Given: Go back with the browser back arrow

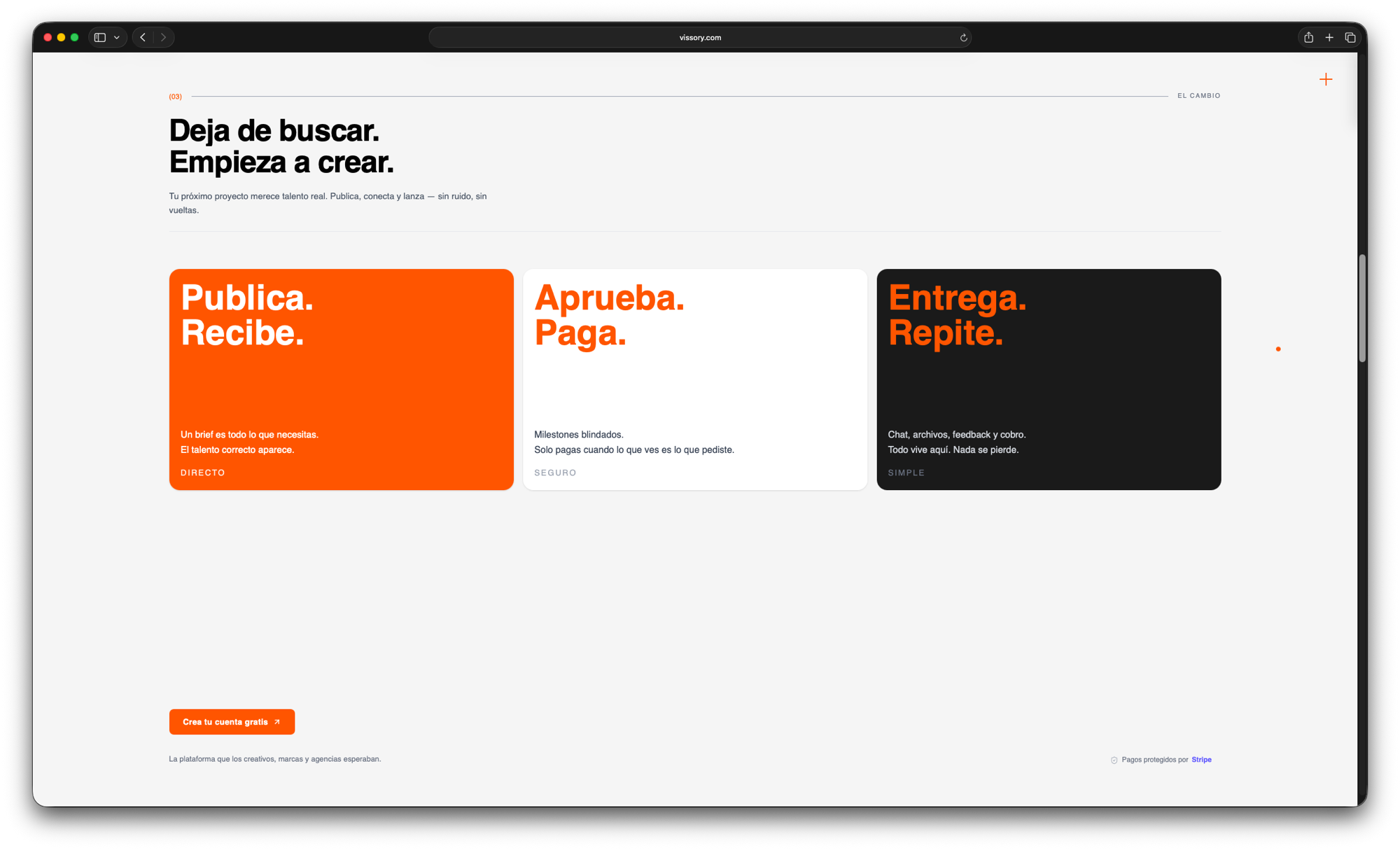Looking at the screenshot, I should [143, 38].
